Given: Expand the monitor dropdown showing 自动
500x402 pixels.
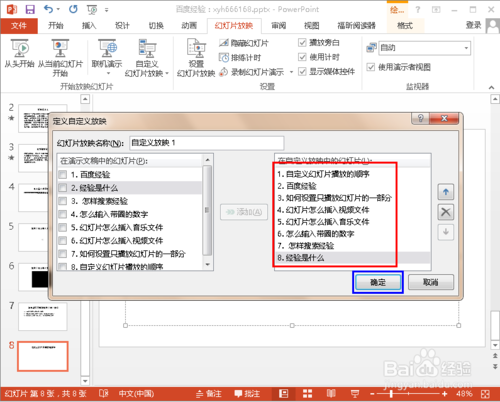Looking at the screenshot, I should (x=466, y=48).
